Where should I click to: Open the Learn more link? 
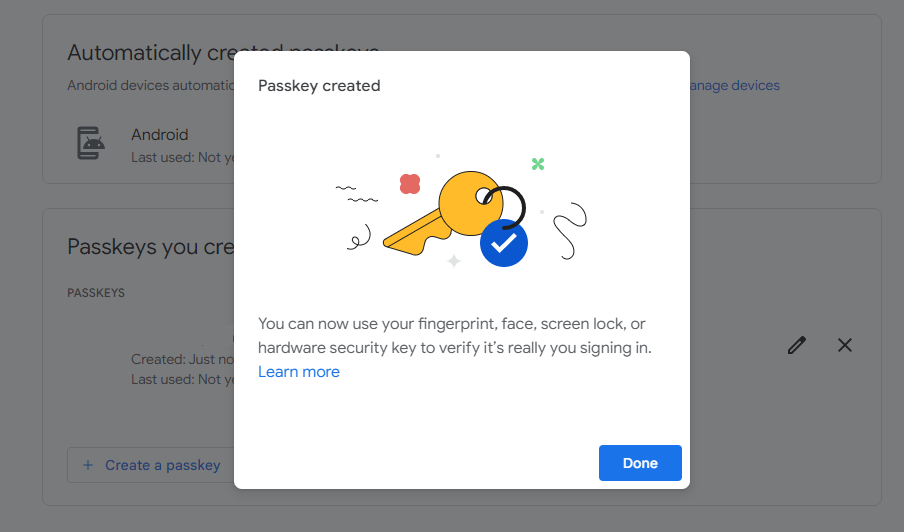pos(299,372)
